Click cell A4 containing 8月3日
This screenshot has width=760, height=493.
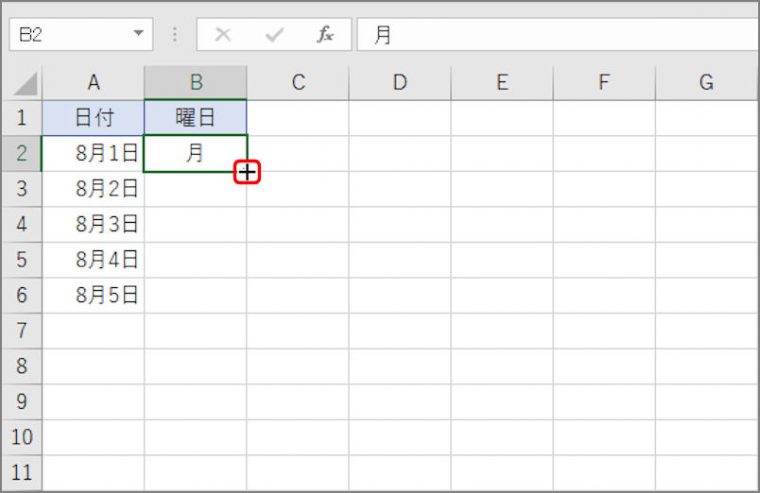(x=94, y=224)
